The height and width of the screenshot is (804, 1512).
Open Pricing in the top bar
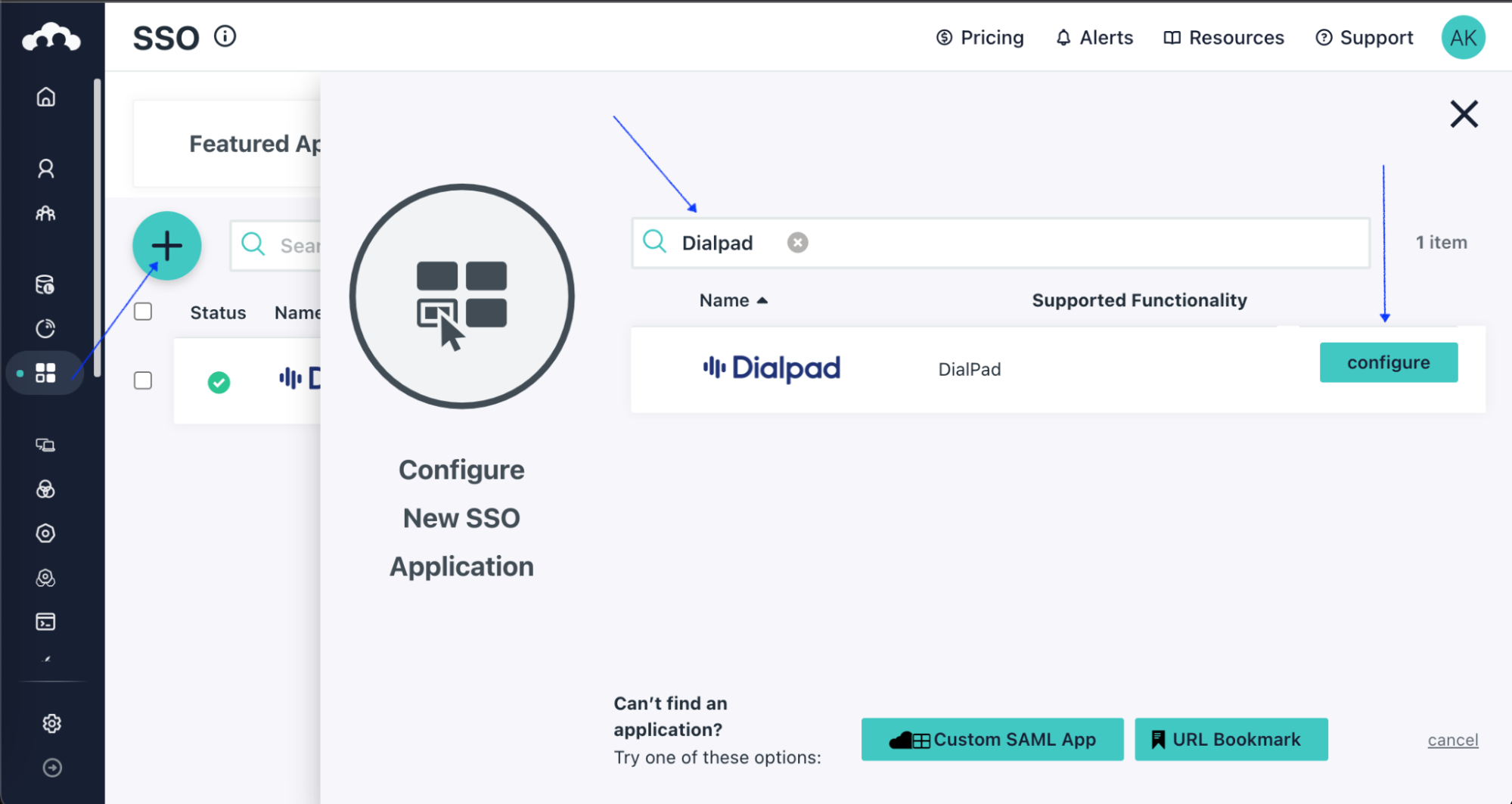click(x=980, y=38)
